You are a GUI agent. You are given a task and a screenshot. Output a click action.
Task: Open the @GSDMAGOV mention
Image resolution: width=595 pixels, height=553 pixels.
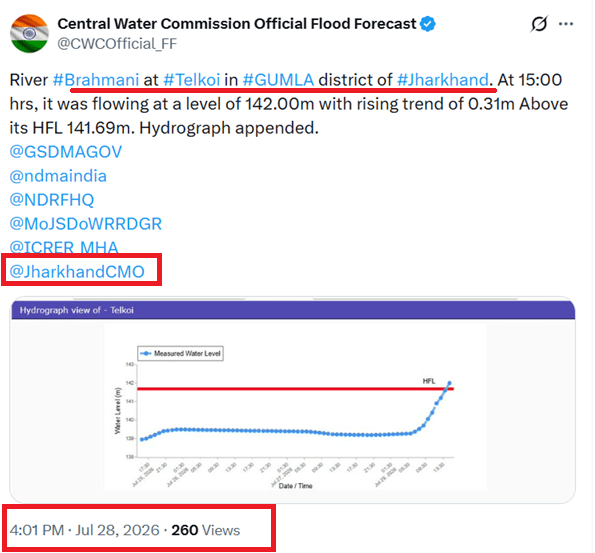coord(66,152)
